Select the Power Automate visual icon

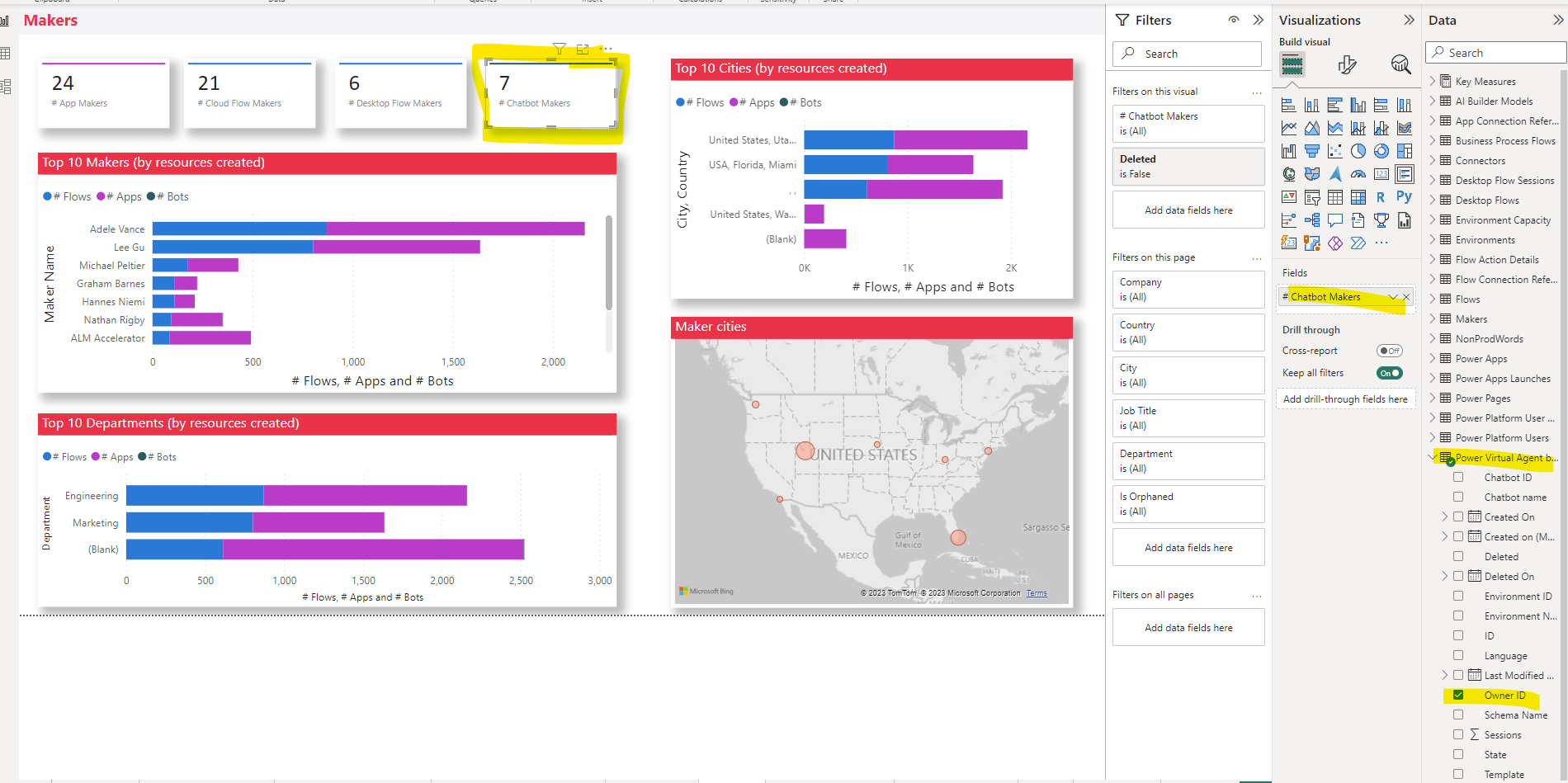(1358, 243)
